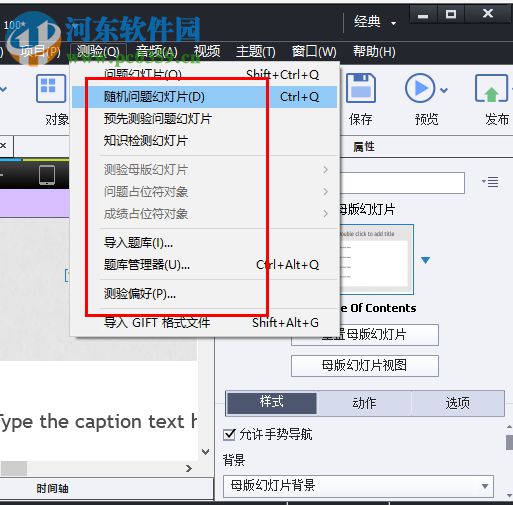Maximize the application window

[x=451, y=14]
